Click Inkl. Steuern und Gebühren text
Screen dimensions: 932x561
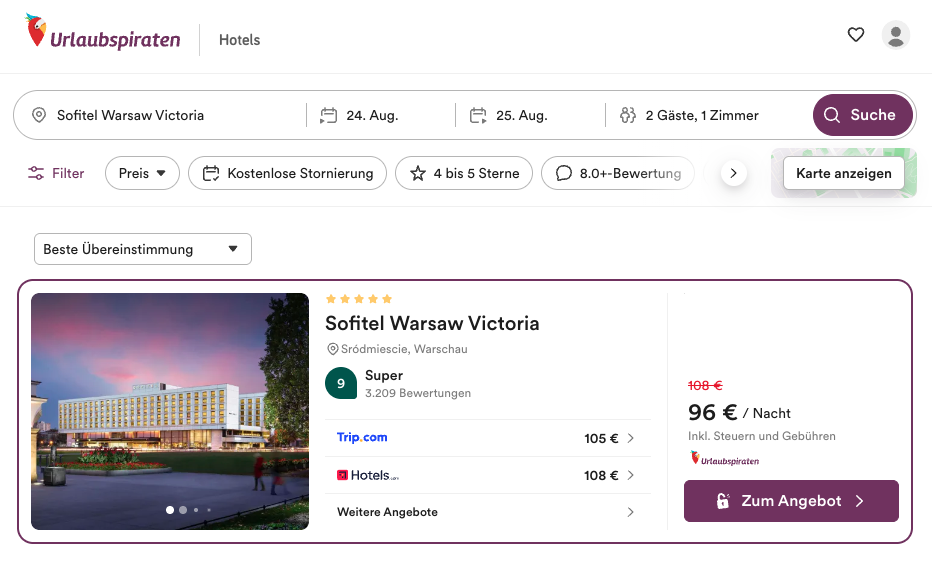pos(761,436)
